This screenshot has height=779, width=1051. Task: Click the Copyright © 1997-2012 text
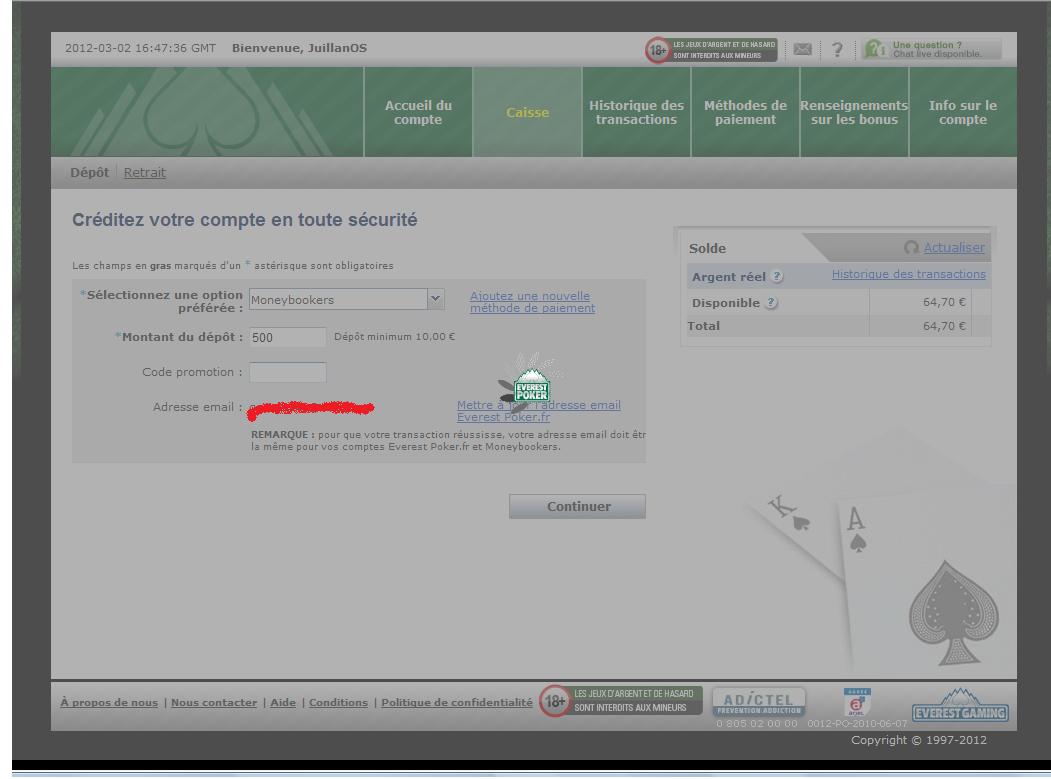point(918,740)
